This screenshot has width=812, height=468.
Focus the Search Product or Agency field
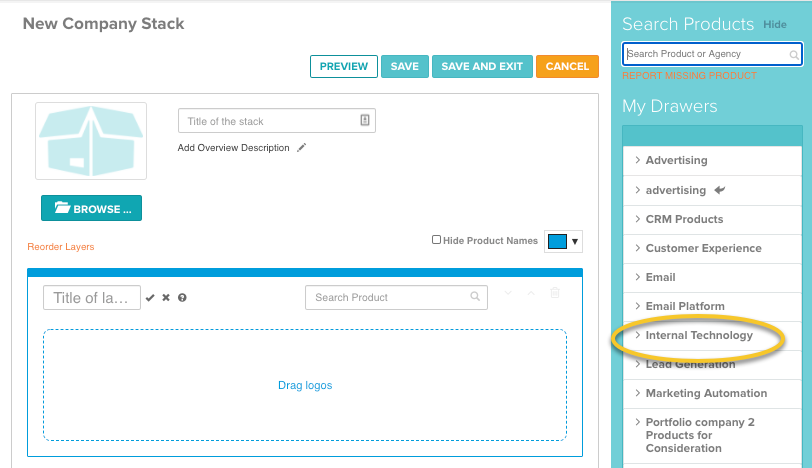pyautogui.click(x=712, y=54)
